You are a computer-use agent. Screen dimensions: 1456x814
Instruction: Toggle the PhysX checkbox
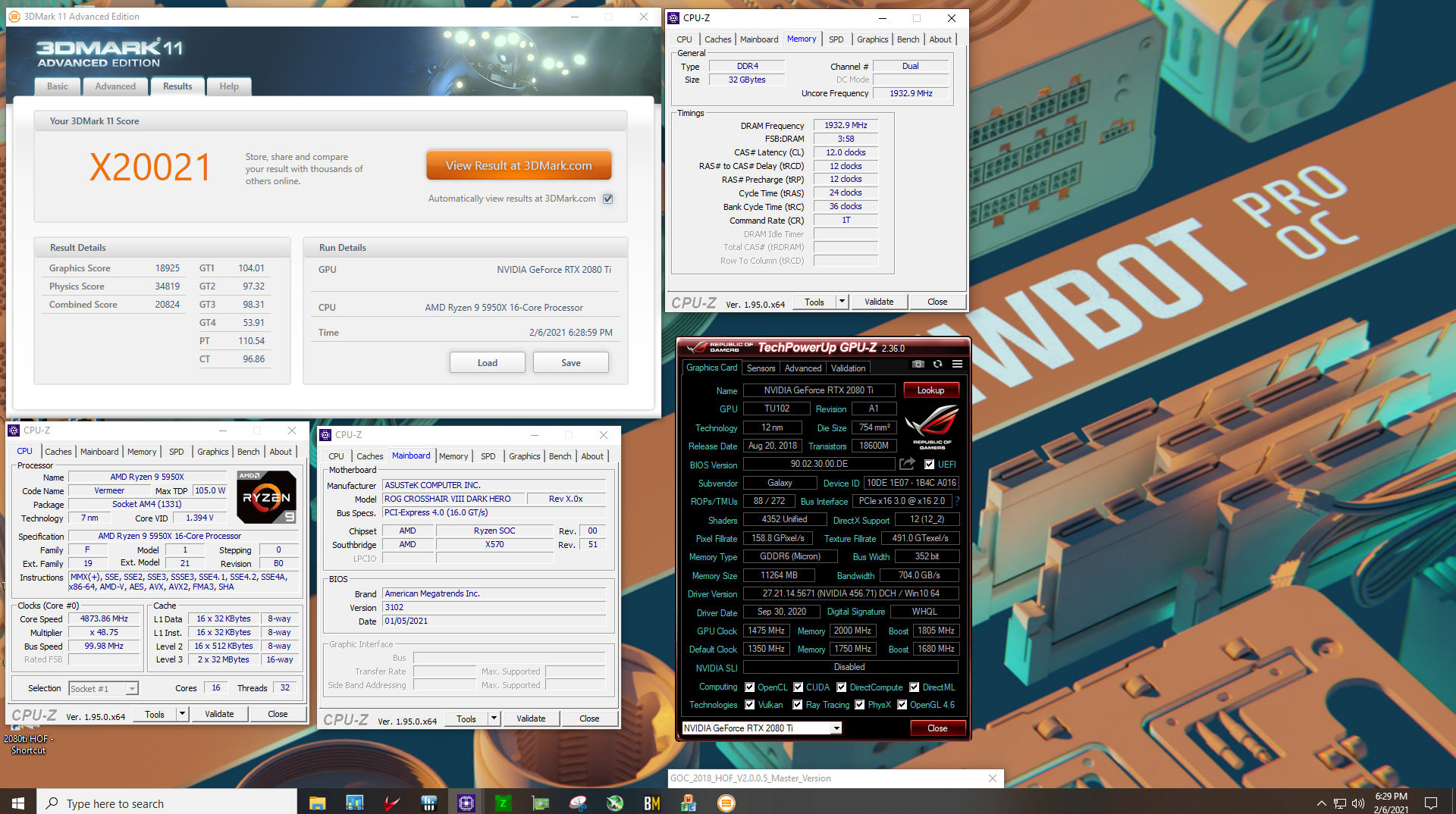coord(859,704)
